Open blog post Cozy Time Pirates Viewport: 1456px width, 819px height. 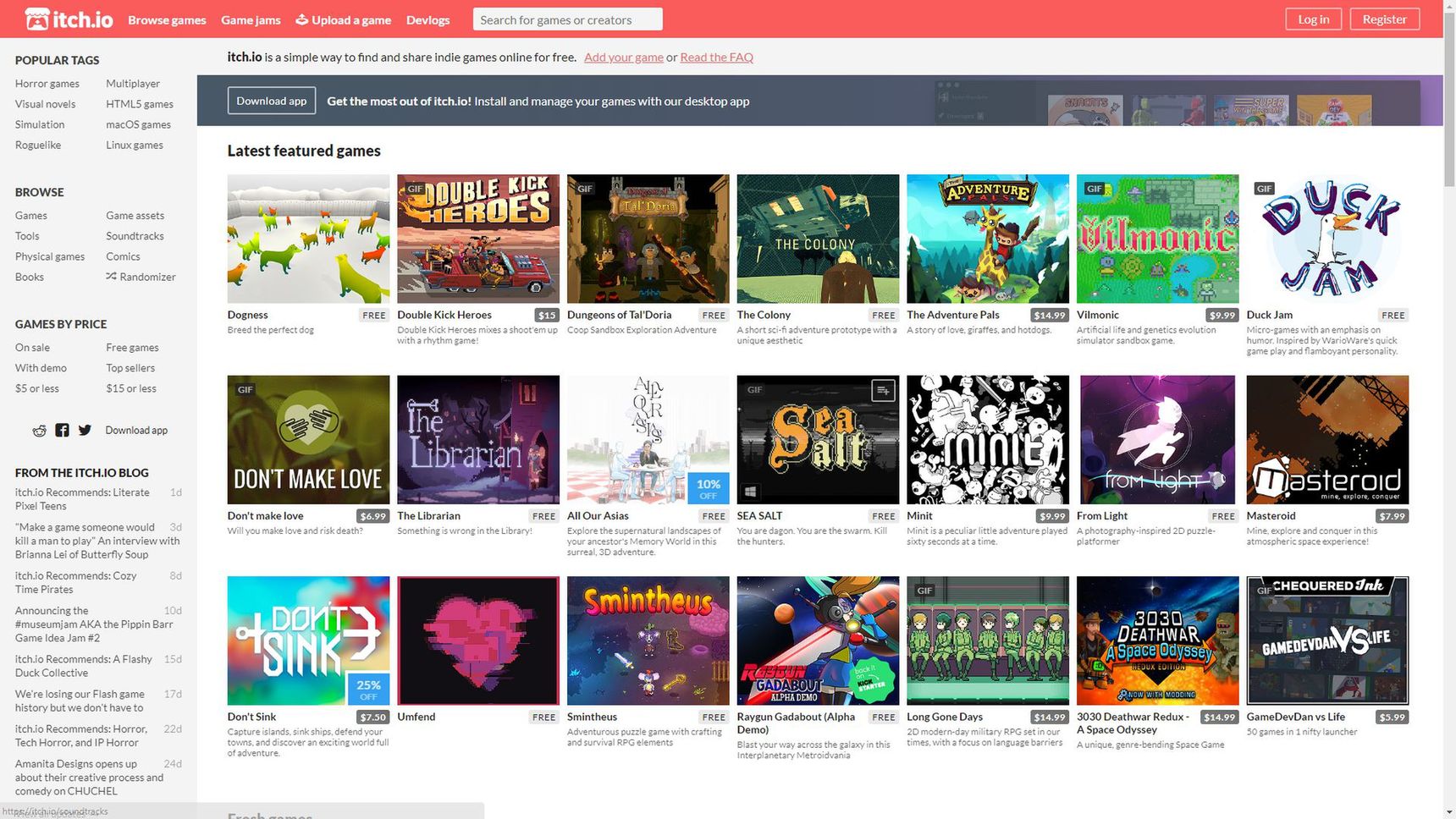pos(76,582)
